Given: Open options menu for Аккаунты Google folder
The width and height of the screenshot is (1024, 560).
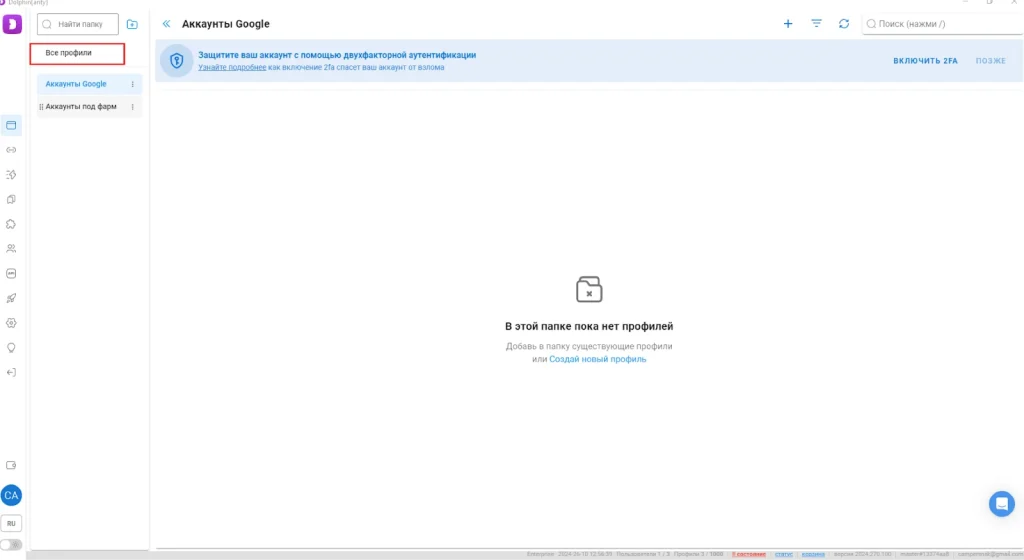Looking at the screenshot, I should tap(133, 84).
